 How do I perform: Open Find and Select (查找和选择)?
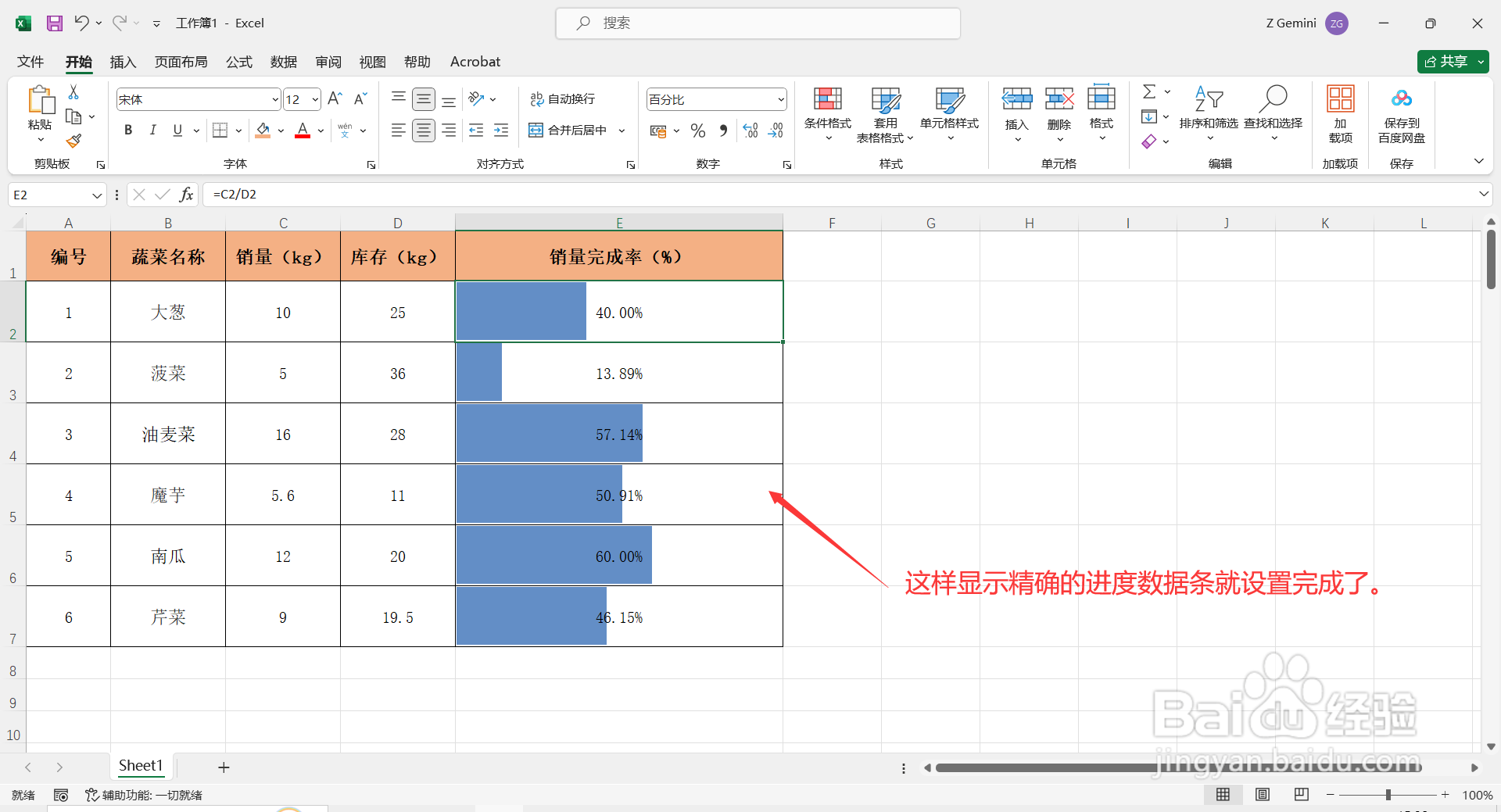pyautogui.click(x=1274, y=113)
